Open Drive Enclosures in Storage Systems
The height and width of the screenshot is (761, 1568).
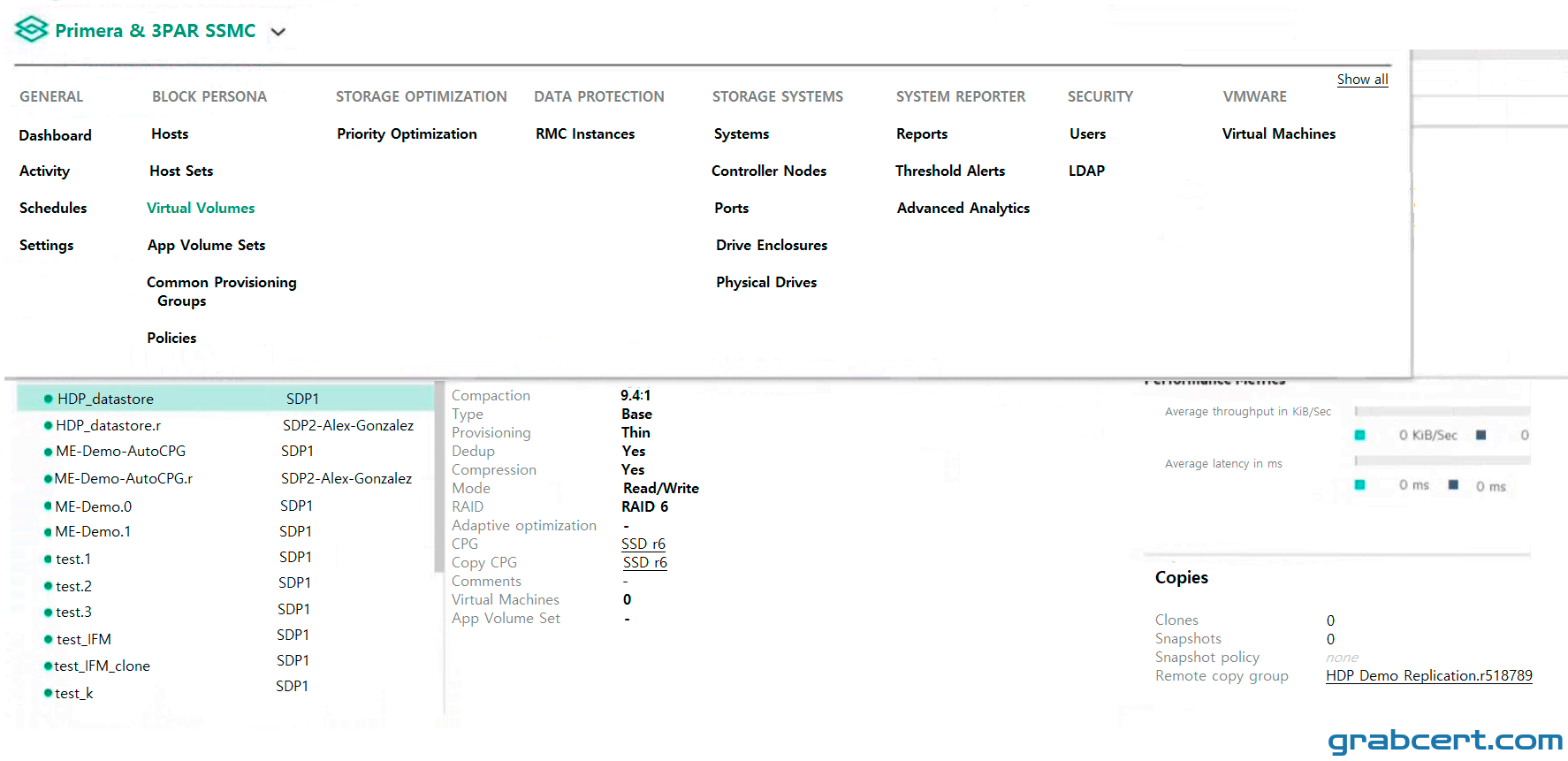coord(772,246)
